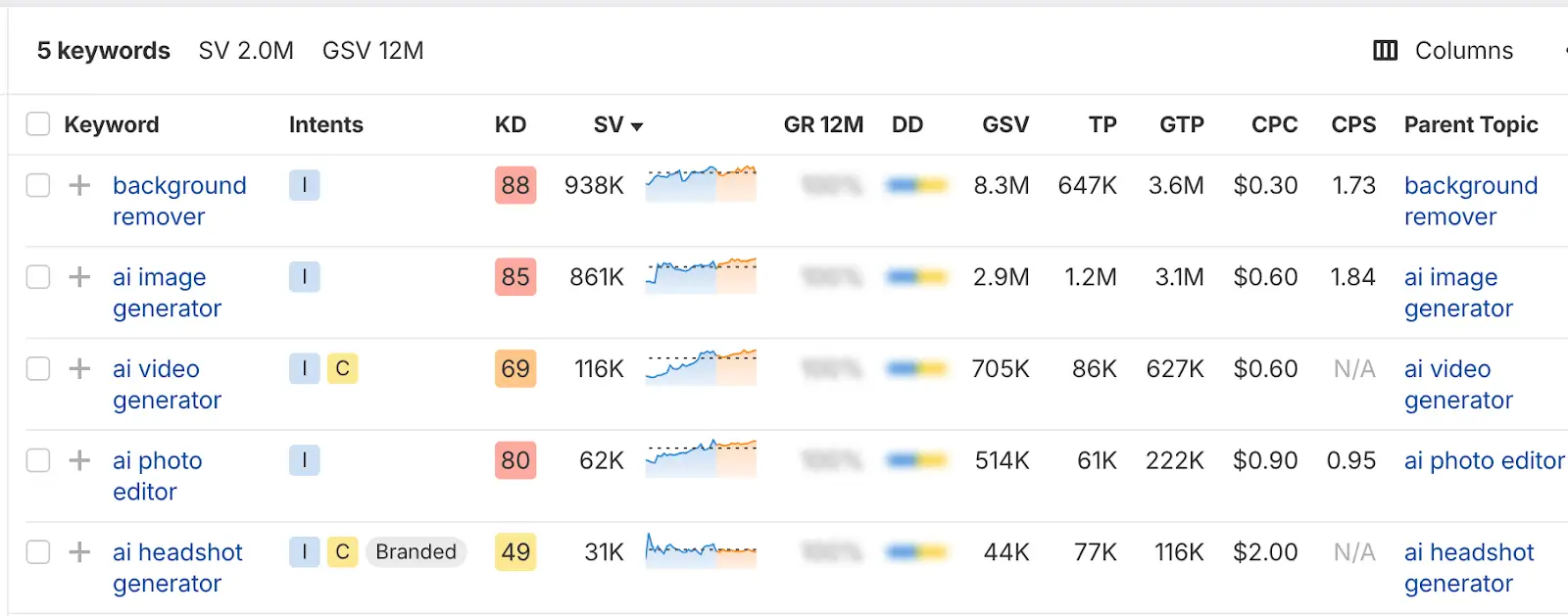This screenshot has width=1568, height=616.
Task: Click the plus icon beside ai photo editor
Action: [x=79, y=460]
